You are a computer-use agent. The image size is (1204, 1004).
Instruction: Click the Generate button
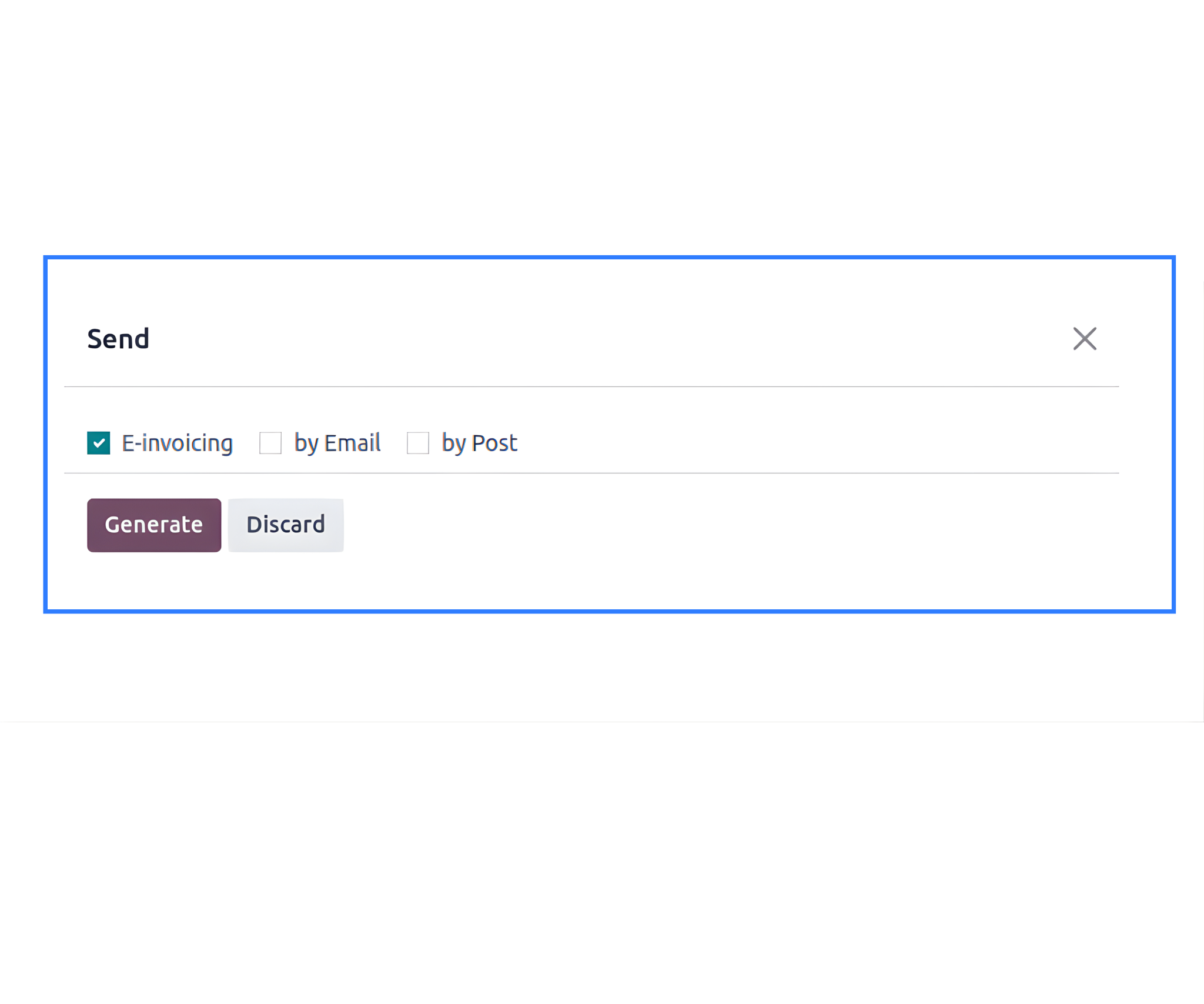click(x=153, y=525)
